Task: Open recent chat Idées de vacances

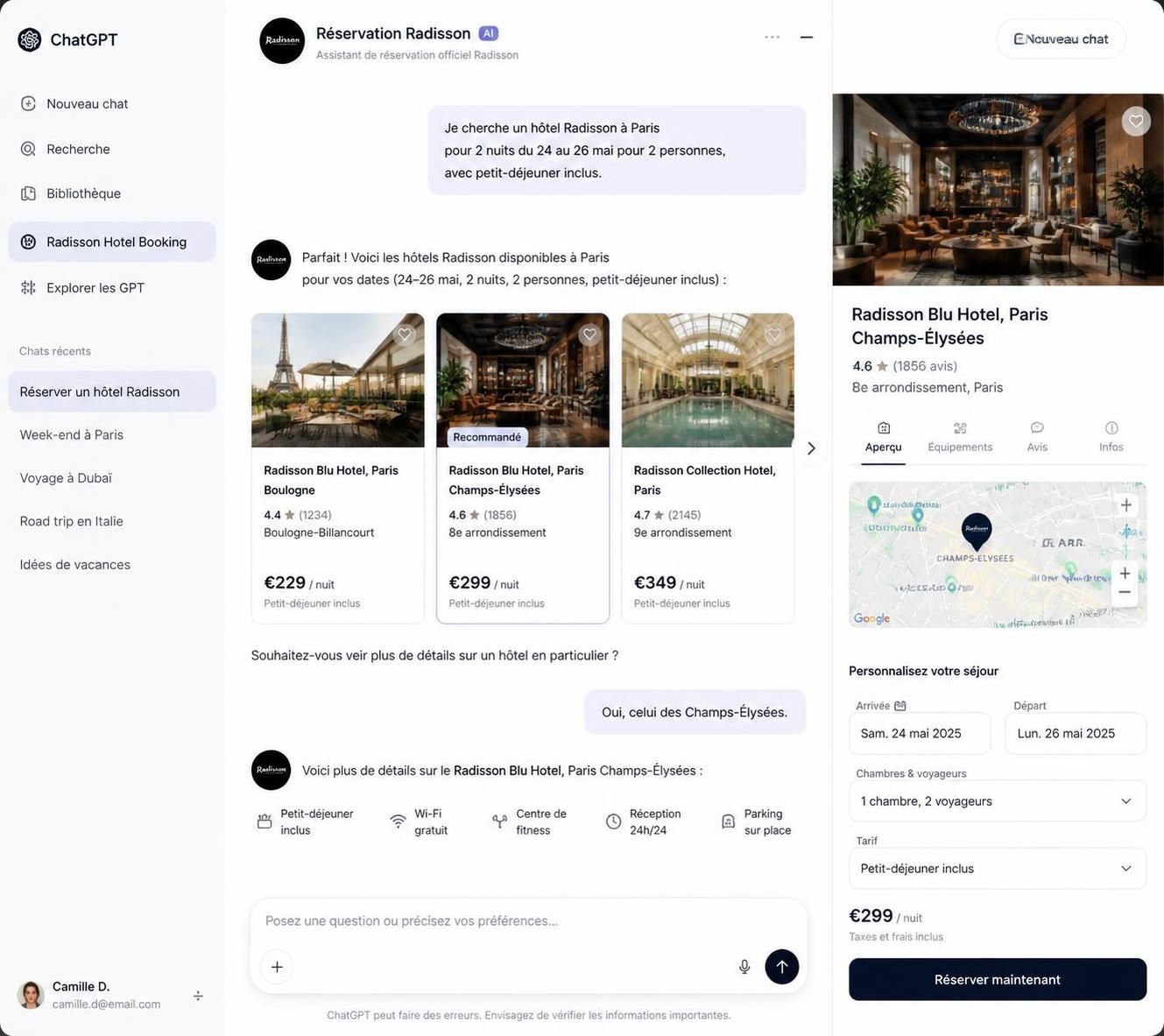Action: click(112, 565)
